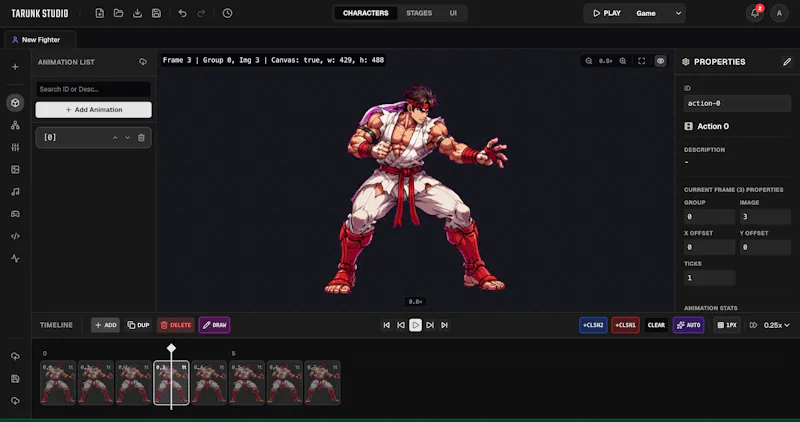The width and height of the screenshot is (800, 422).
Task: Open the hierarchy nodes icon in the sidebar
Action: coord(15,125)
